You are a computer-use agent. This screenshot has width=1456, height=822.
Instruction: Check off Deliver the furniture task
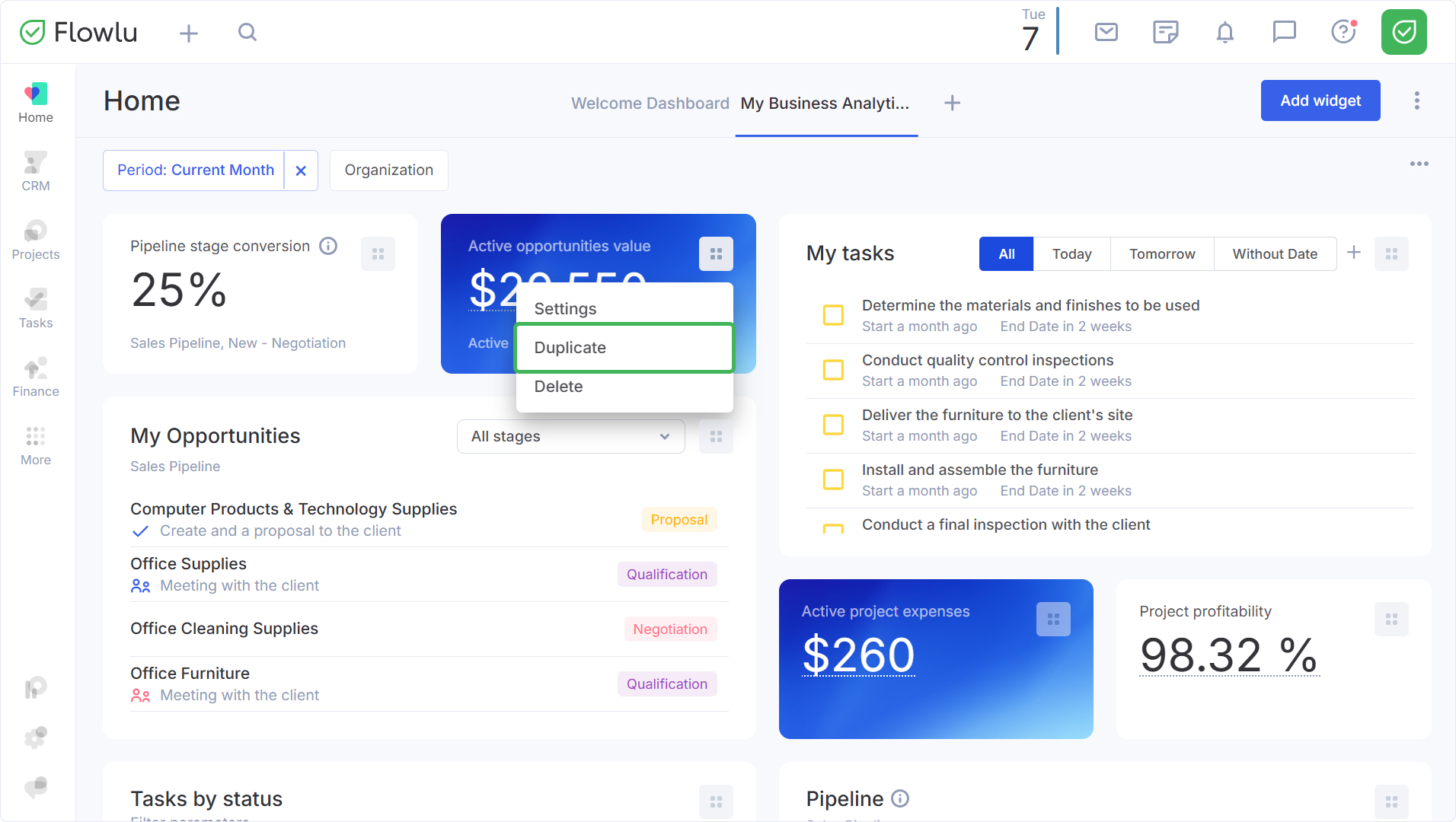point(833,425)
